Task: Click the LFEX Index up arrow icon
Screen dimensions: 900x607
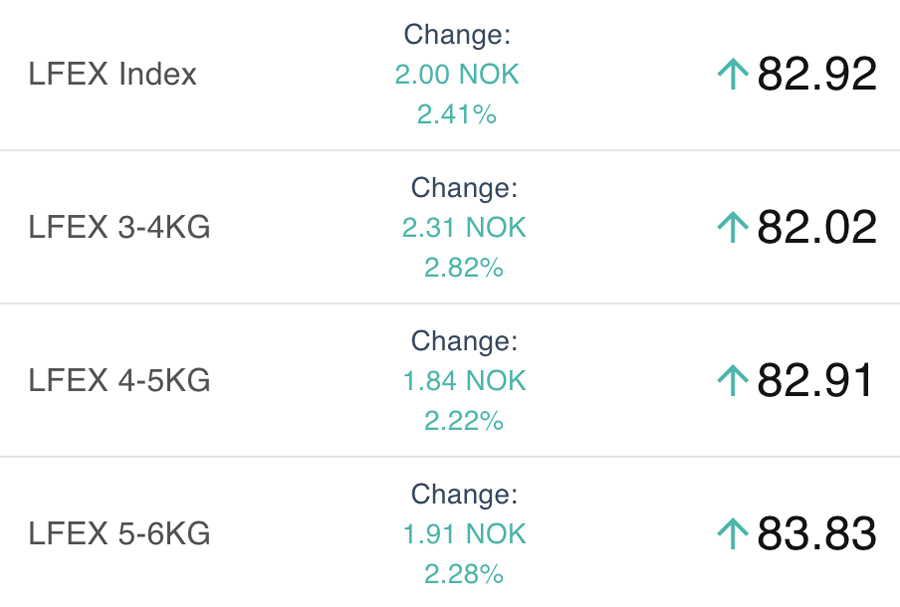Action: pyautogui.click(x=733, y=74)
